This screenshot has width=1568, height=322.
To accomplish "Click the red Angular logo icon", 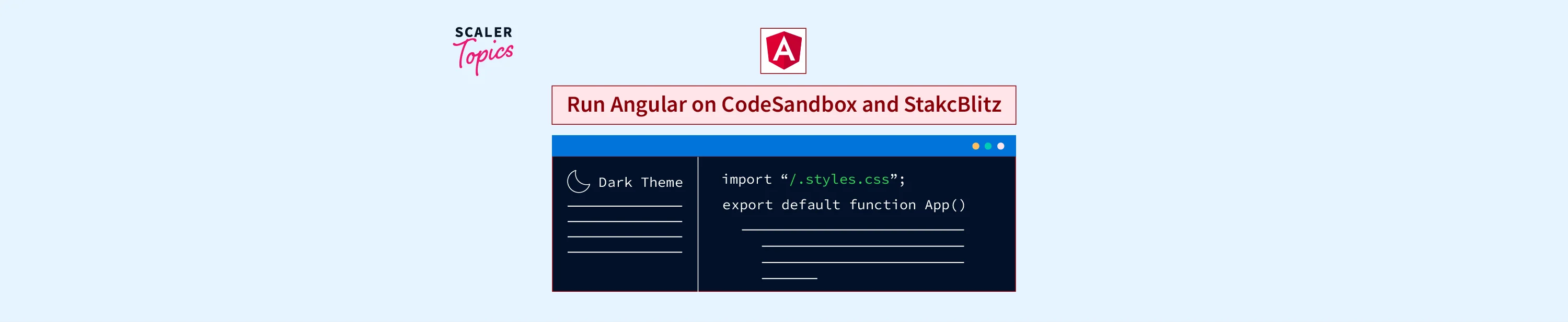I will pos(783,51).
